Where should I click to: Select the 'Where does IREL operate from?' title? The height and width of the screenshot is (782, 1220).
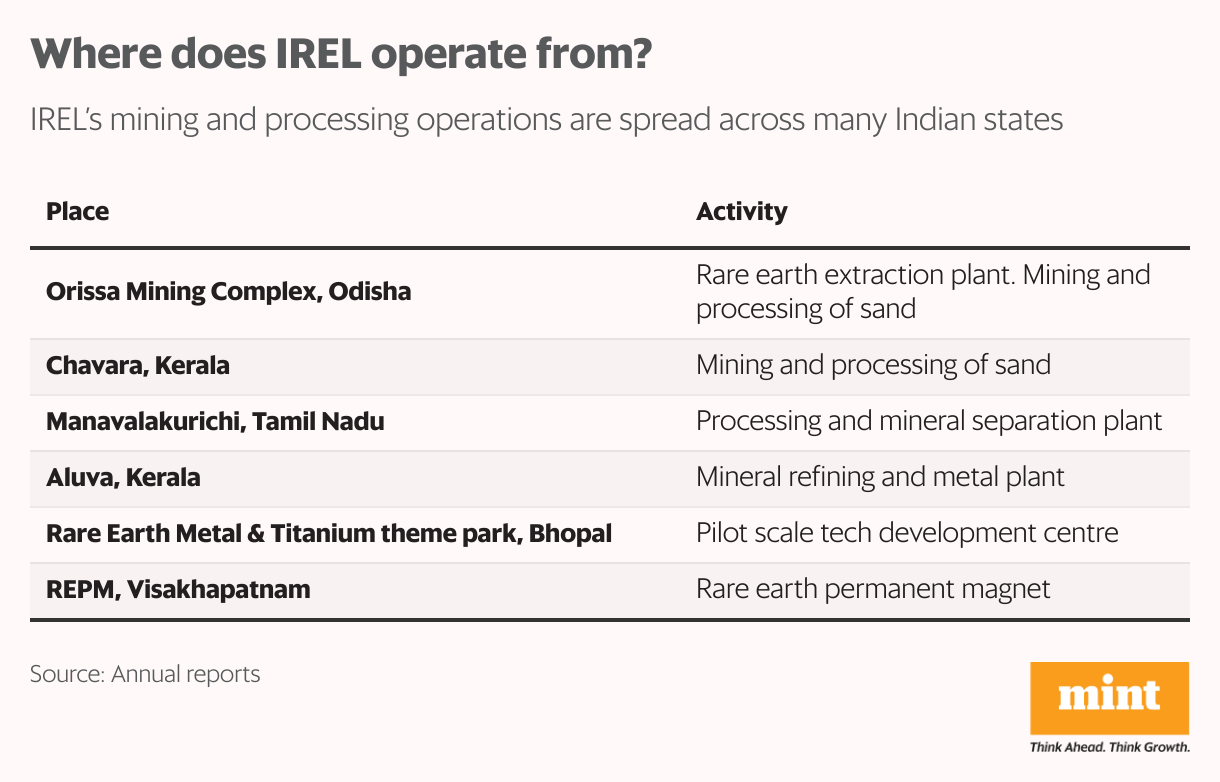342,55
